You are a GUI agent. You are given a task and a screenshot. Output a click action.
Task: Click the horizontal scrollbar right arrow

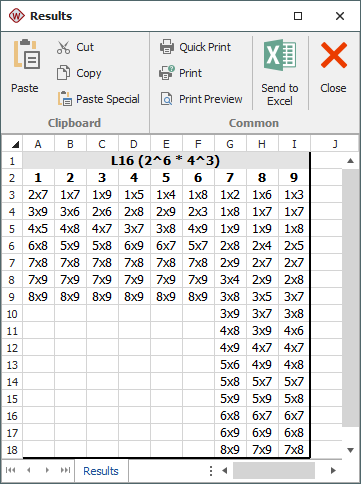(333, 470)
